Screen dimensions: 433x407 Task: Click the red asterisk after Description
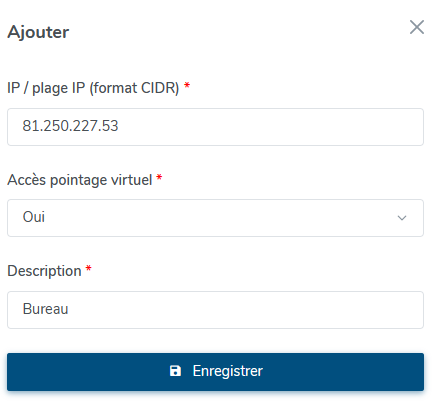click(88, 268)
